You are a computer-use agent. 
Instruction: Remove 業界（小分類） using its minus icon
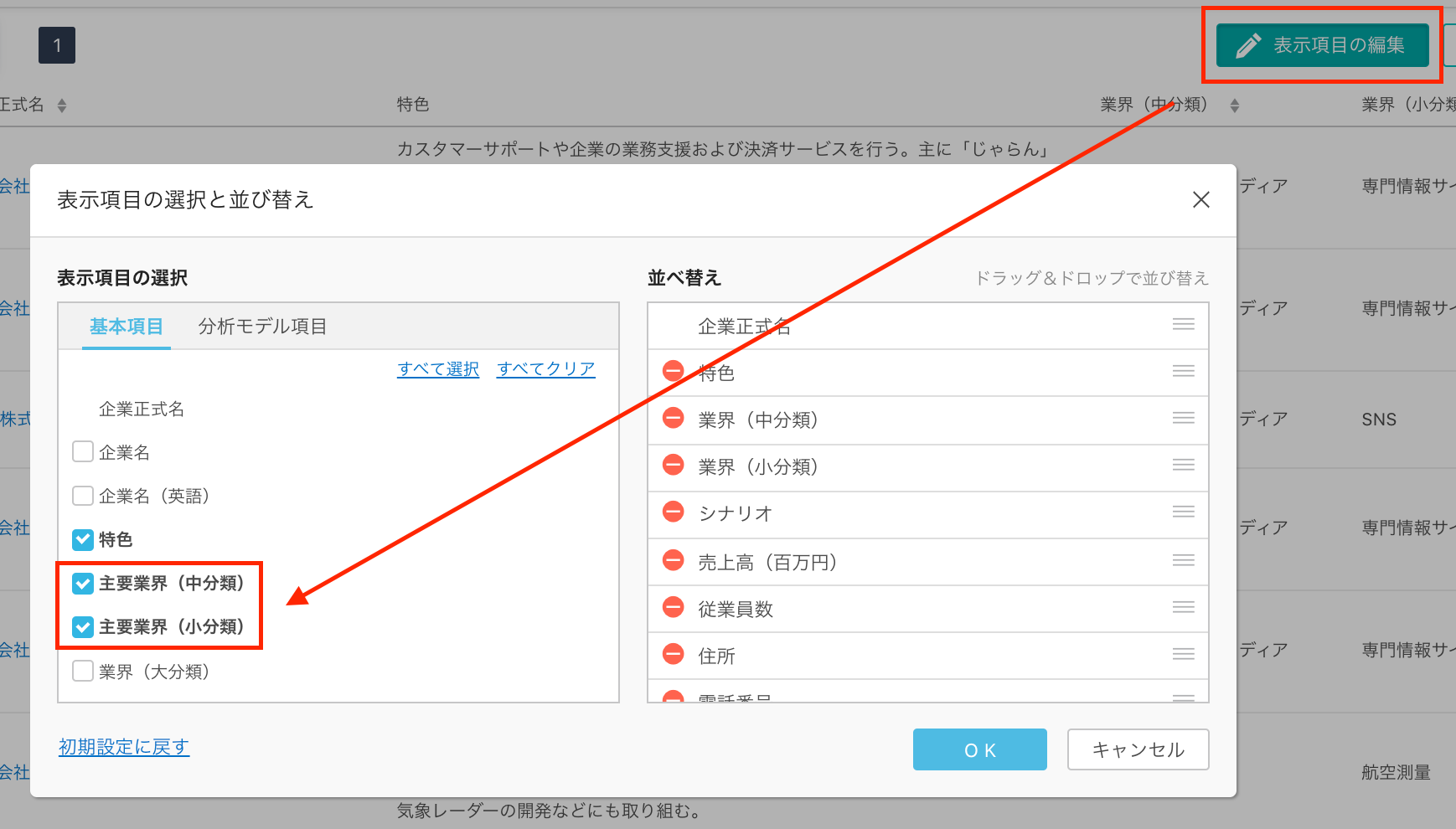[x=674, y=465]
